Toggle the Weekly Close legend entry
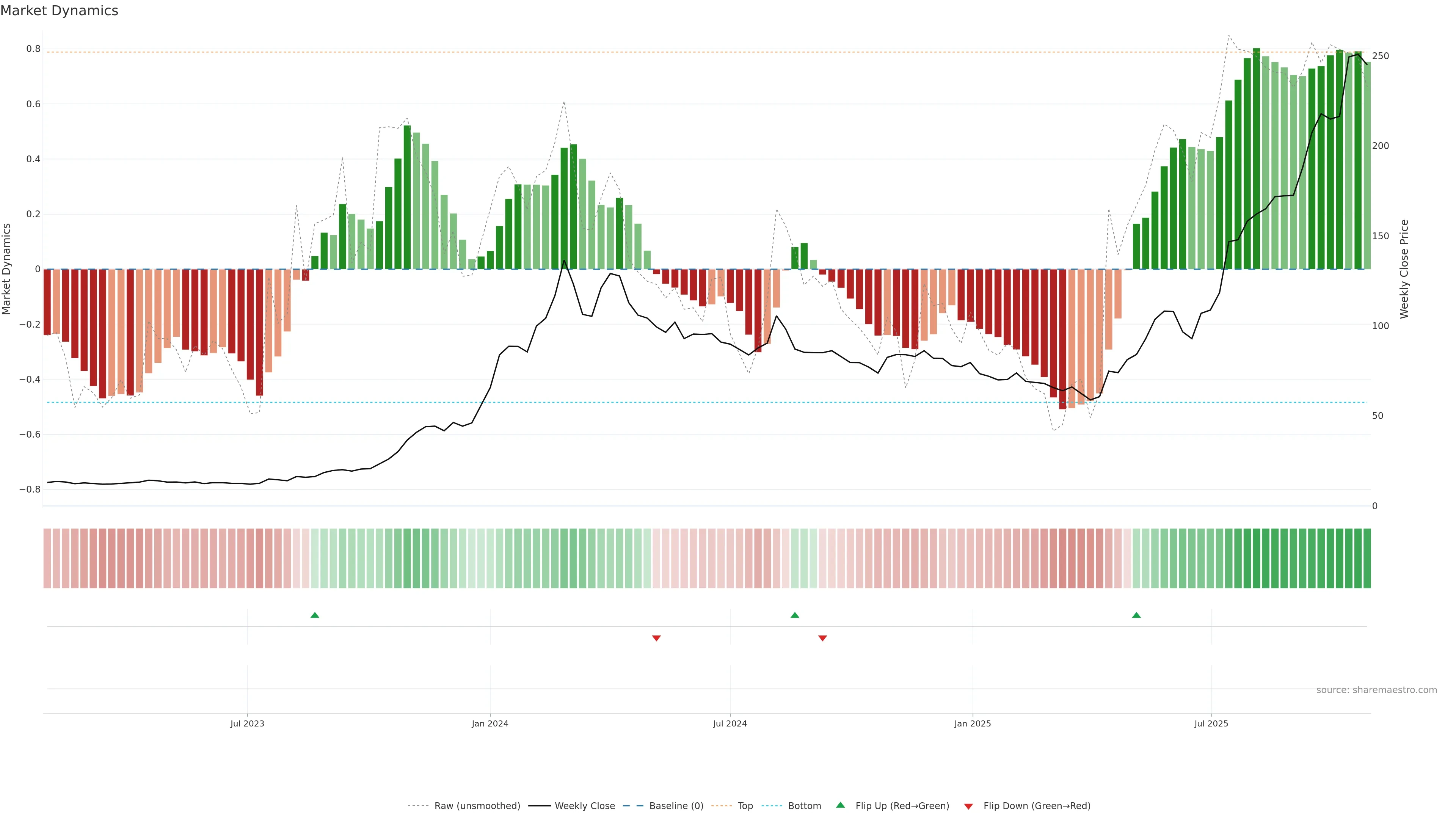This screenshot has width=1456, height=819. point(584,806)
